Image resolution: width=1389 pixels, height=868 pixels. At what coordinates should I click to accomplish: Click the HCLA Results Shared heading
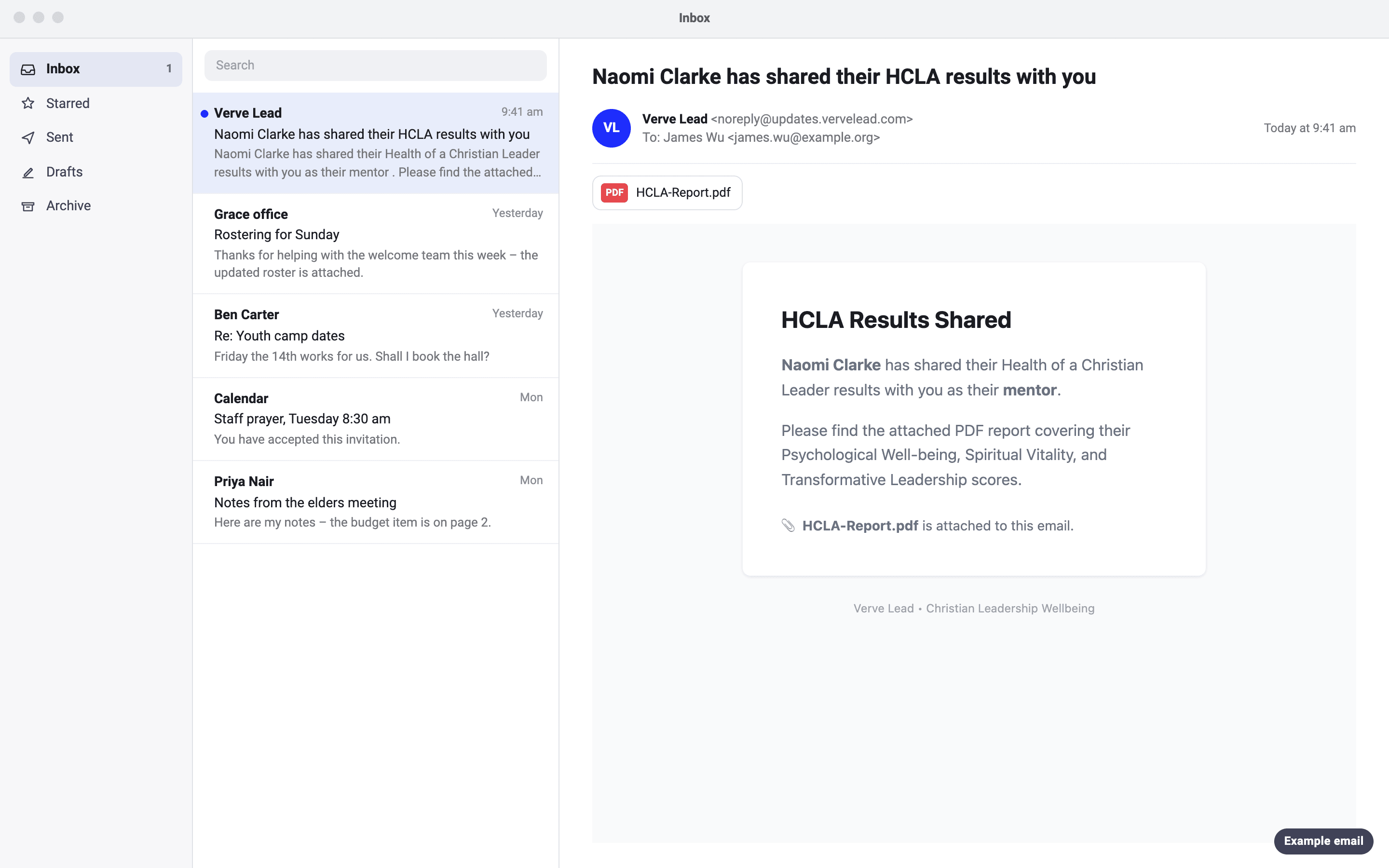coord(896,320)
